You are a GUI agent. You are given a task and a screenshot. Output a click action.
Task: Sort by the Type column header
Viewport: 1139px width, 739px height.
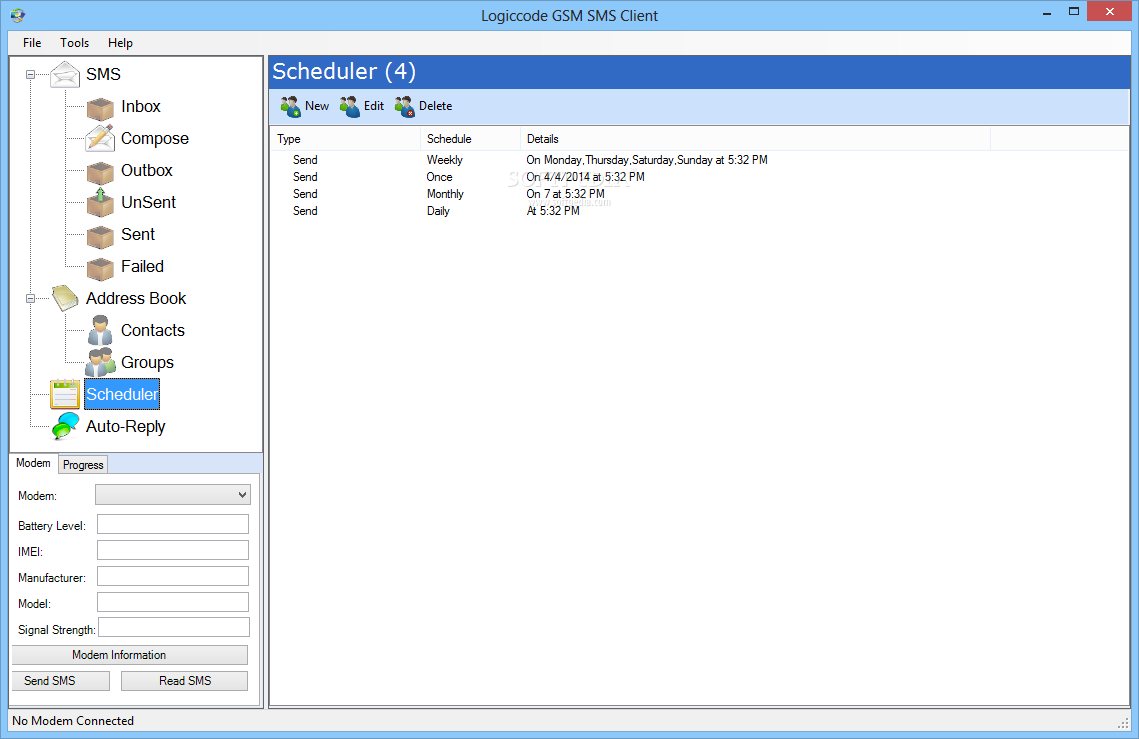point(346,139)
